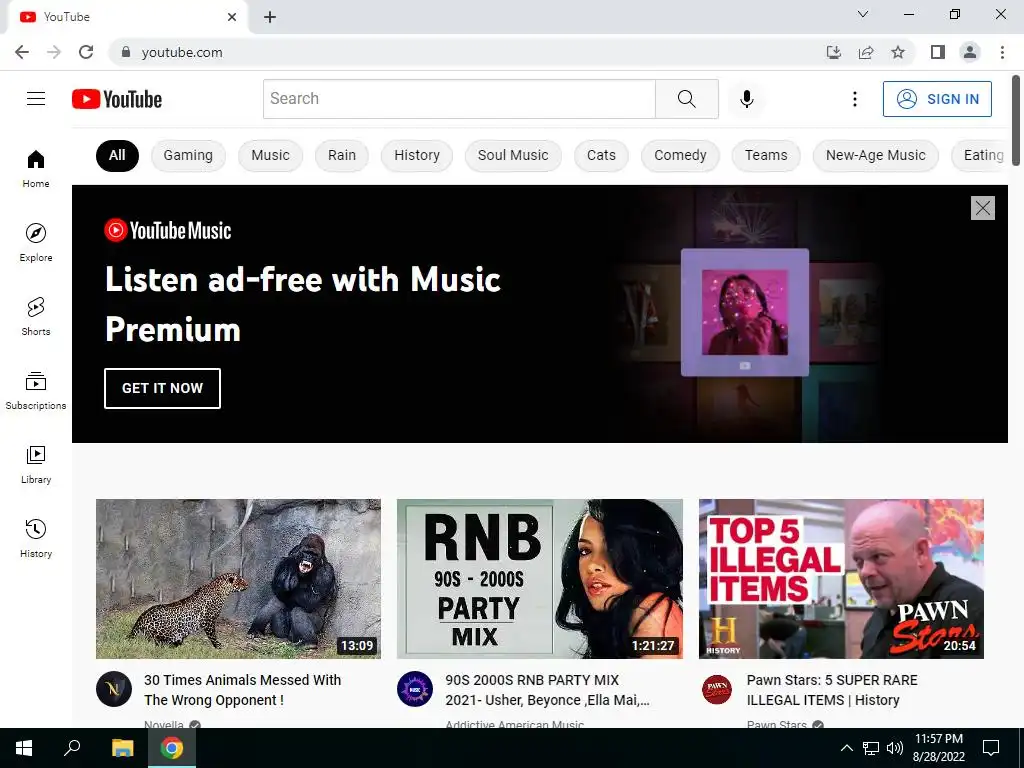Select the Gaming filter chip
Image resolution: width=1024 pixels, height=768 pixels.
(188, 155)
